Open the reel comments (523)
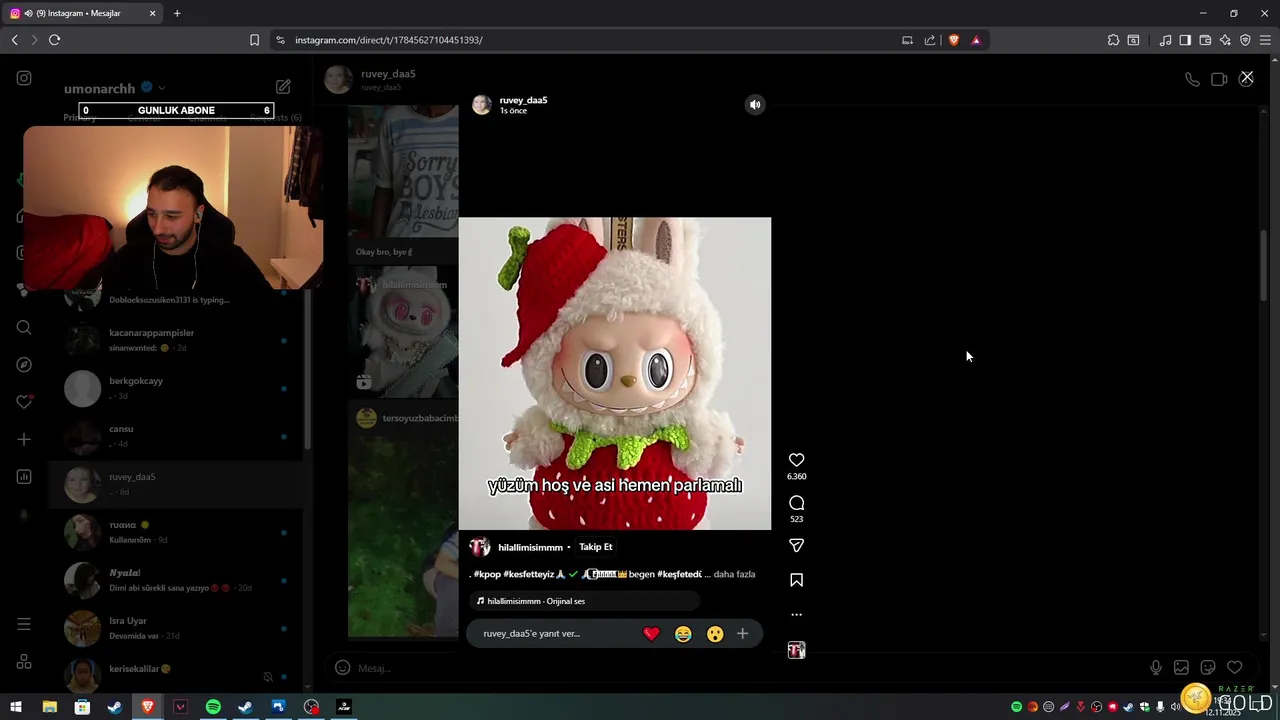This screenshot has height=720, width=1280. (796, 503)
